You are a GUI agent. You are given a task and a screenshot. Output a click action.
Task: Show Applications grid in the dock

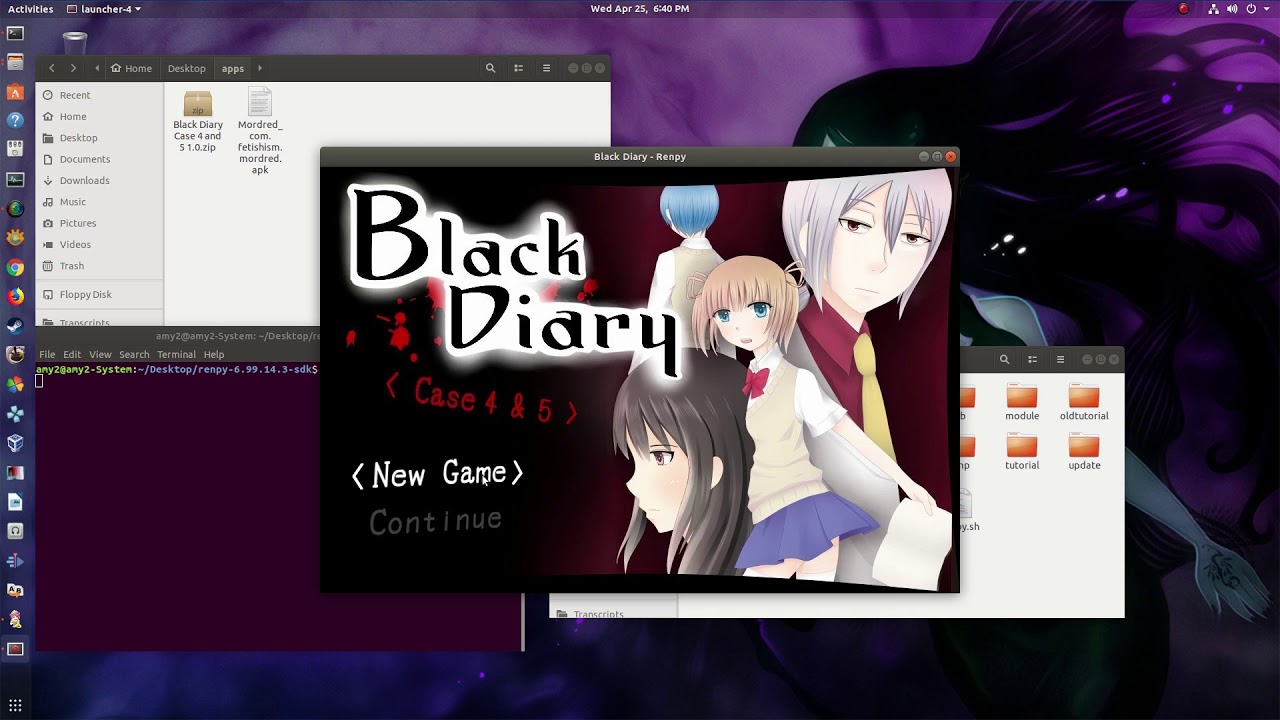pos(15,705)
